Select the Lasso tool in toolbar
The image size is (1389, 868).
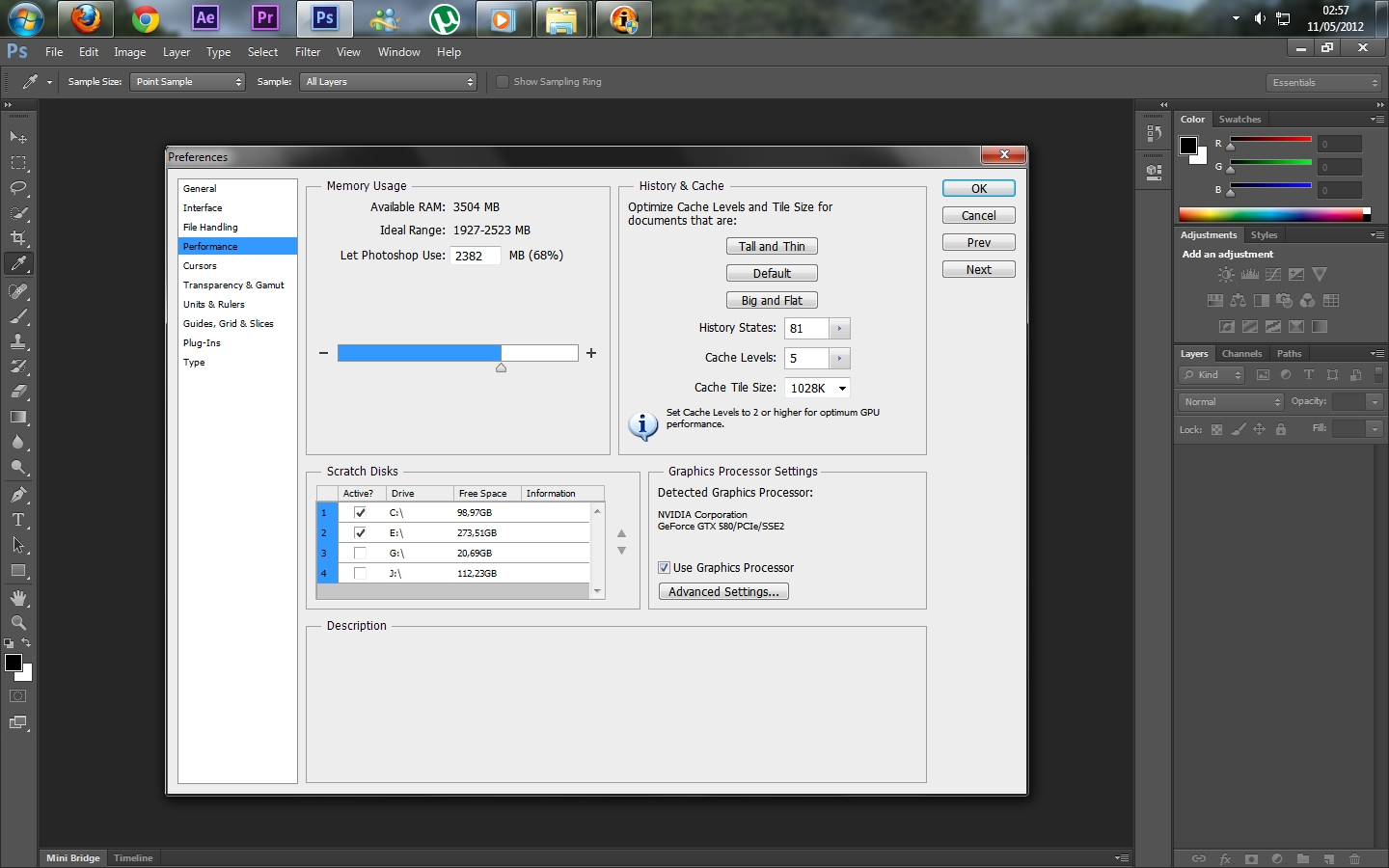pyautogui.click(x=18, y=188)
